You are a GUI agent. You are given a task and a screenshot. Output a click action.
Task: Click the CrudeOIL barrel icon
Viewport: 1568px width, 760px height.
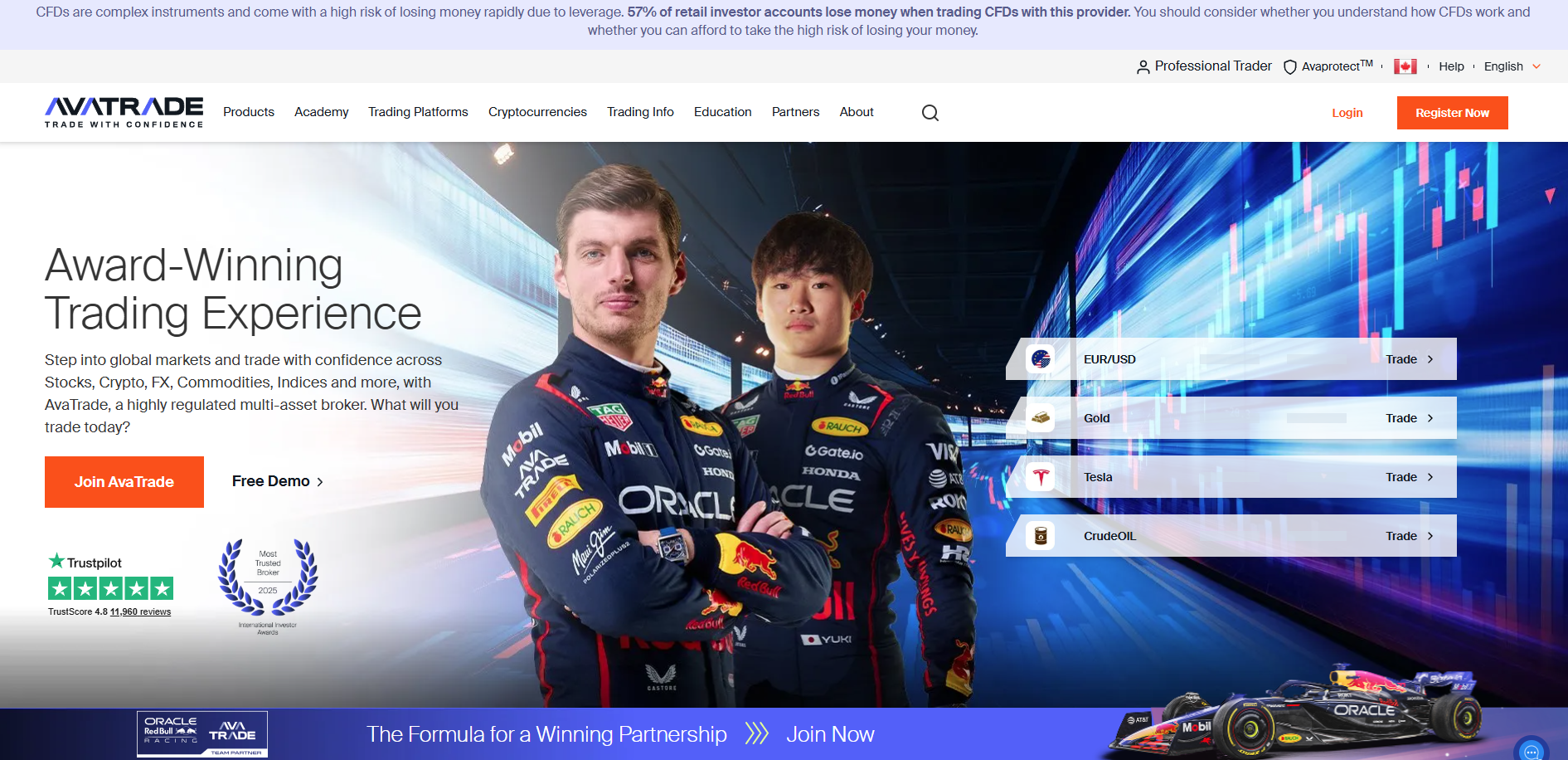pos(1041,536)
